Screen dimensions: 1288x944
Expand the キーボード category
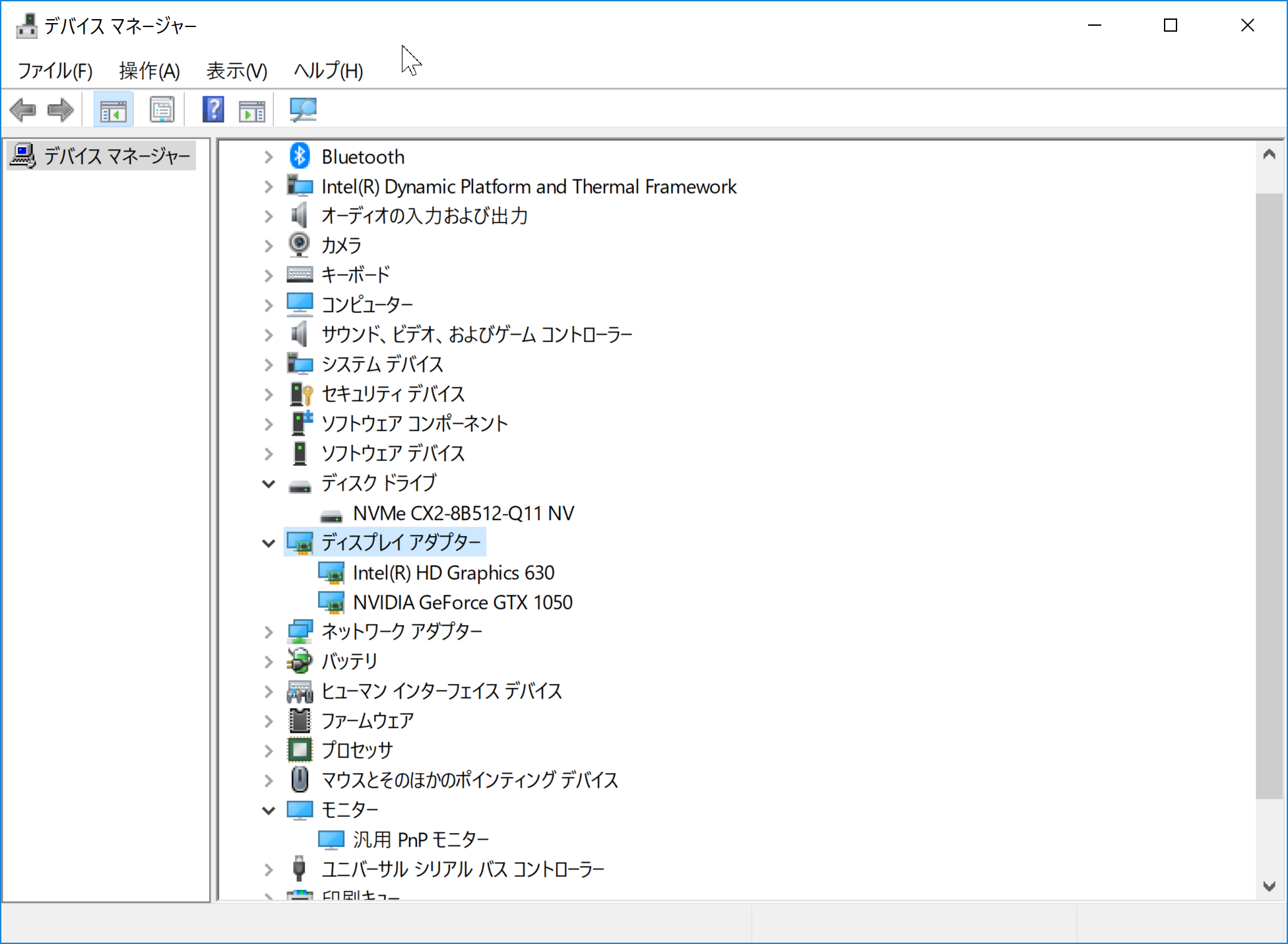point(269,275)
